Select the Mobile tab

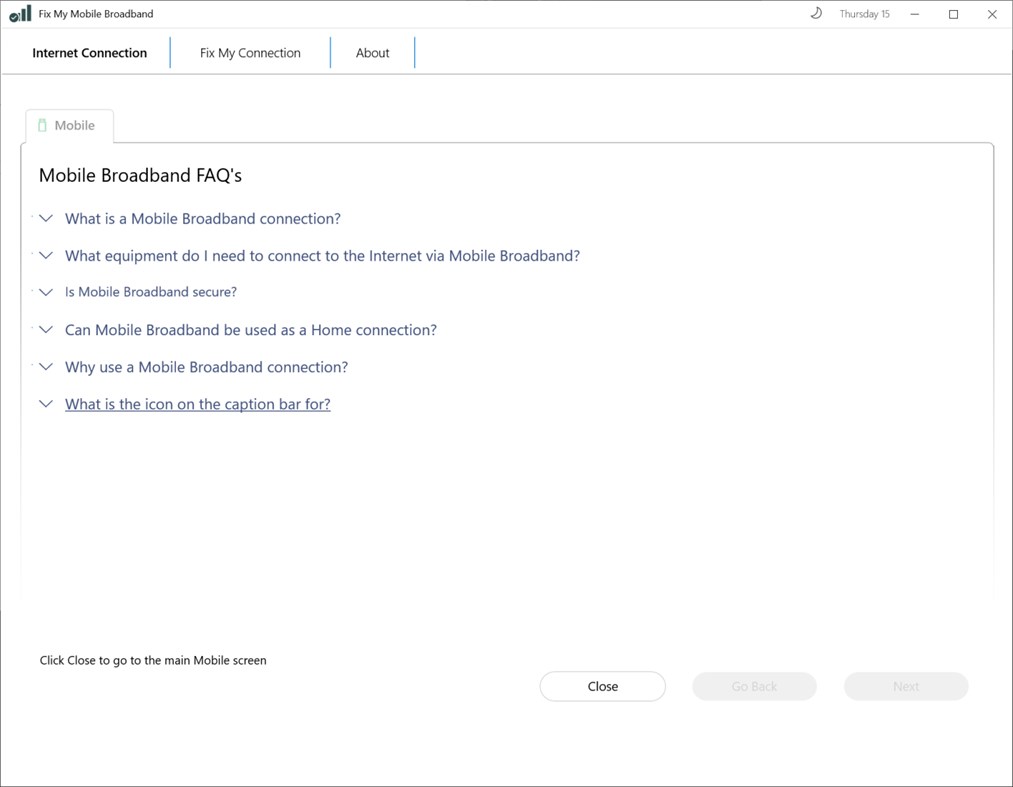tap(76, 125)
